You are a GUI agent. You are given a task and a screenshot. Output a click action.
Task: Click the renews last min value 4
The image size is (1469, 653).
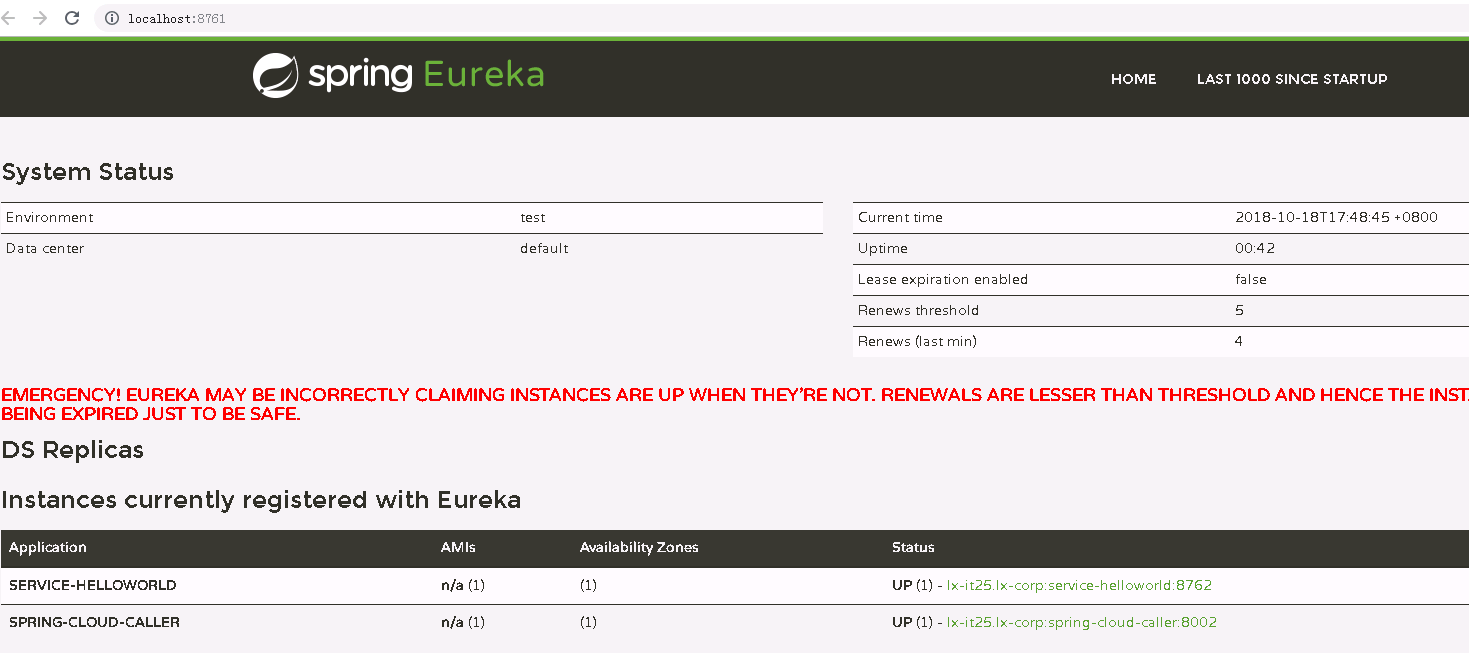point(1240,341)
